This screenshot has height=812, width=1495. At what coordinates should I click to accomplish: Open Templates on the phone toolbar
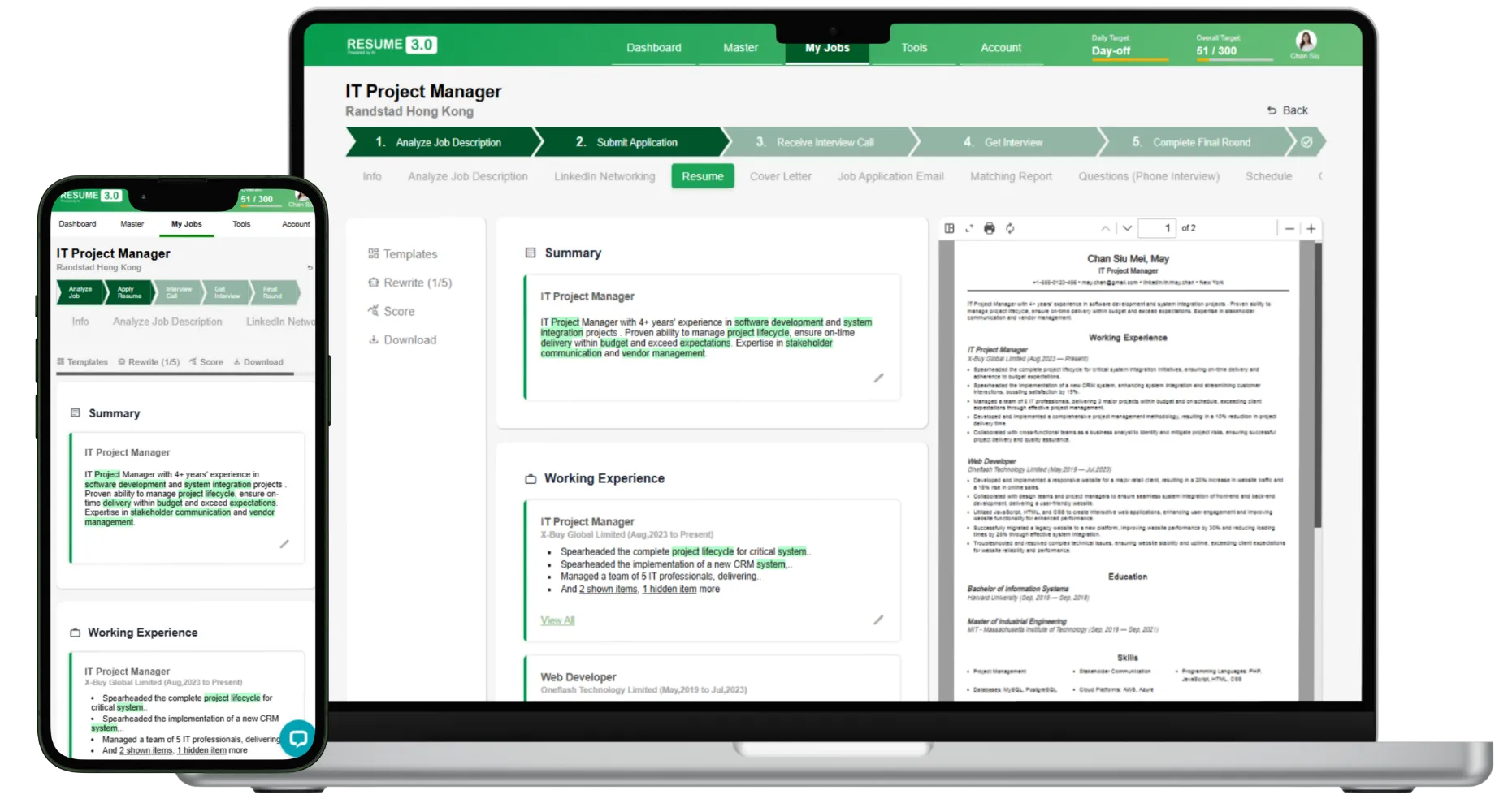click(x=82, y=362)
